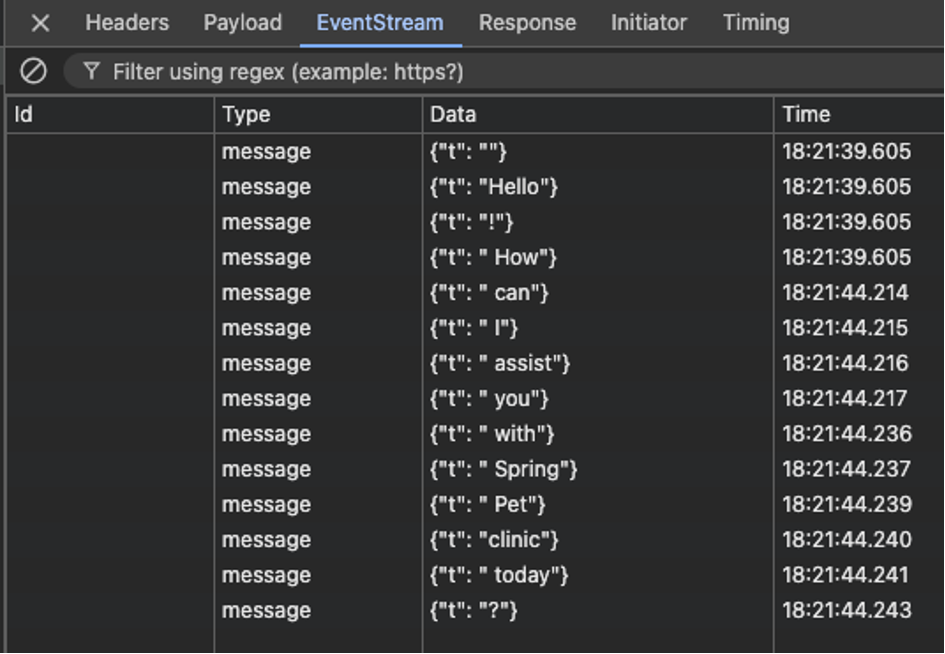Open the Timing tab

(756, 23)
